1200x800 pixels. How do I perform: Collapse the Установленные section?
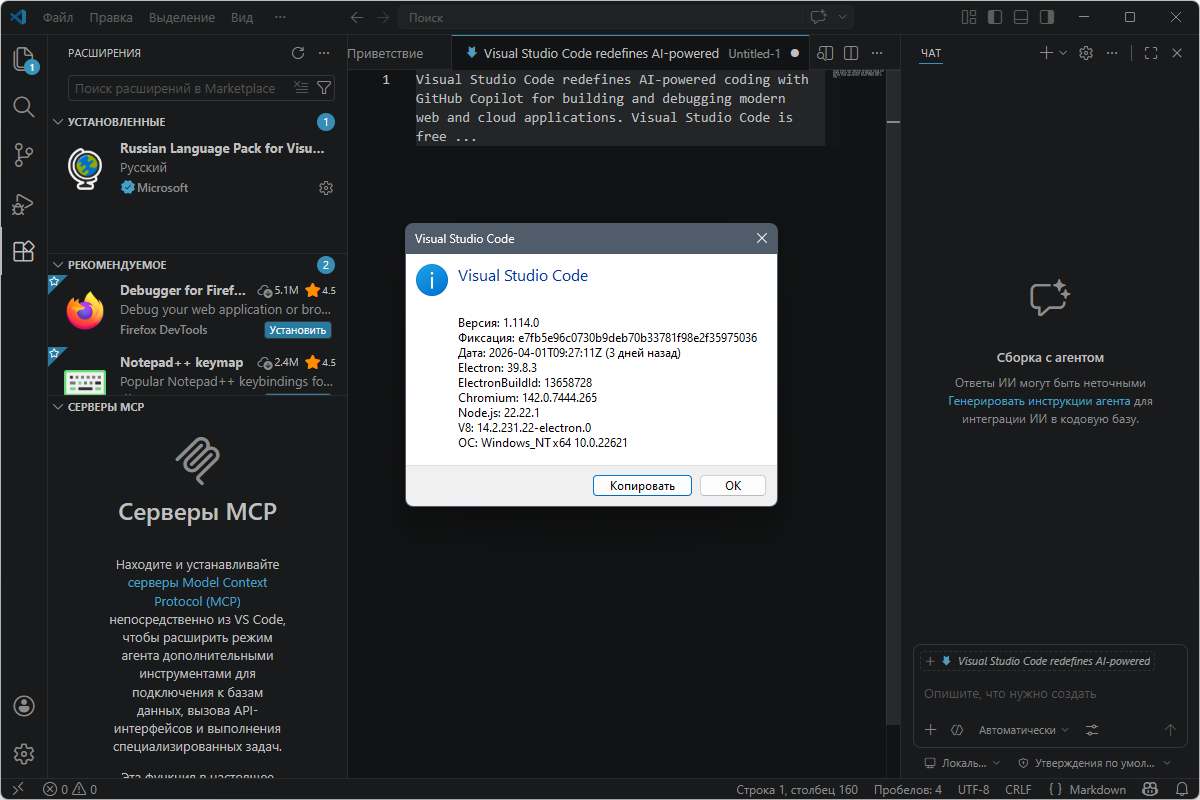(x=58, y=122)
